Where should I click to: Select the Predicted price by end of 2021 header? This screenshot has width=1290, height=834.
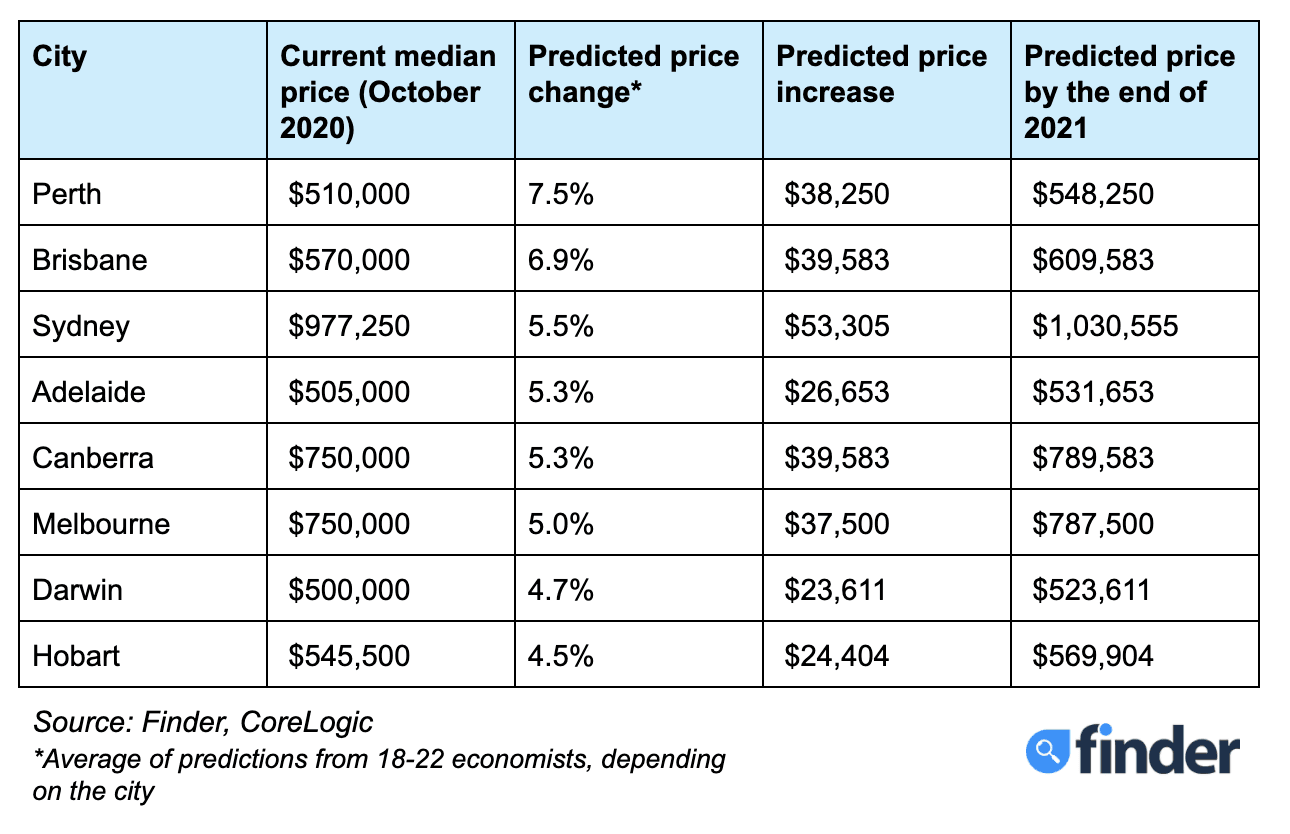tap(1130, 92)
